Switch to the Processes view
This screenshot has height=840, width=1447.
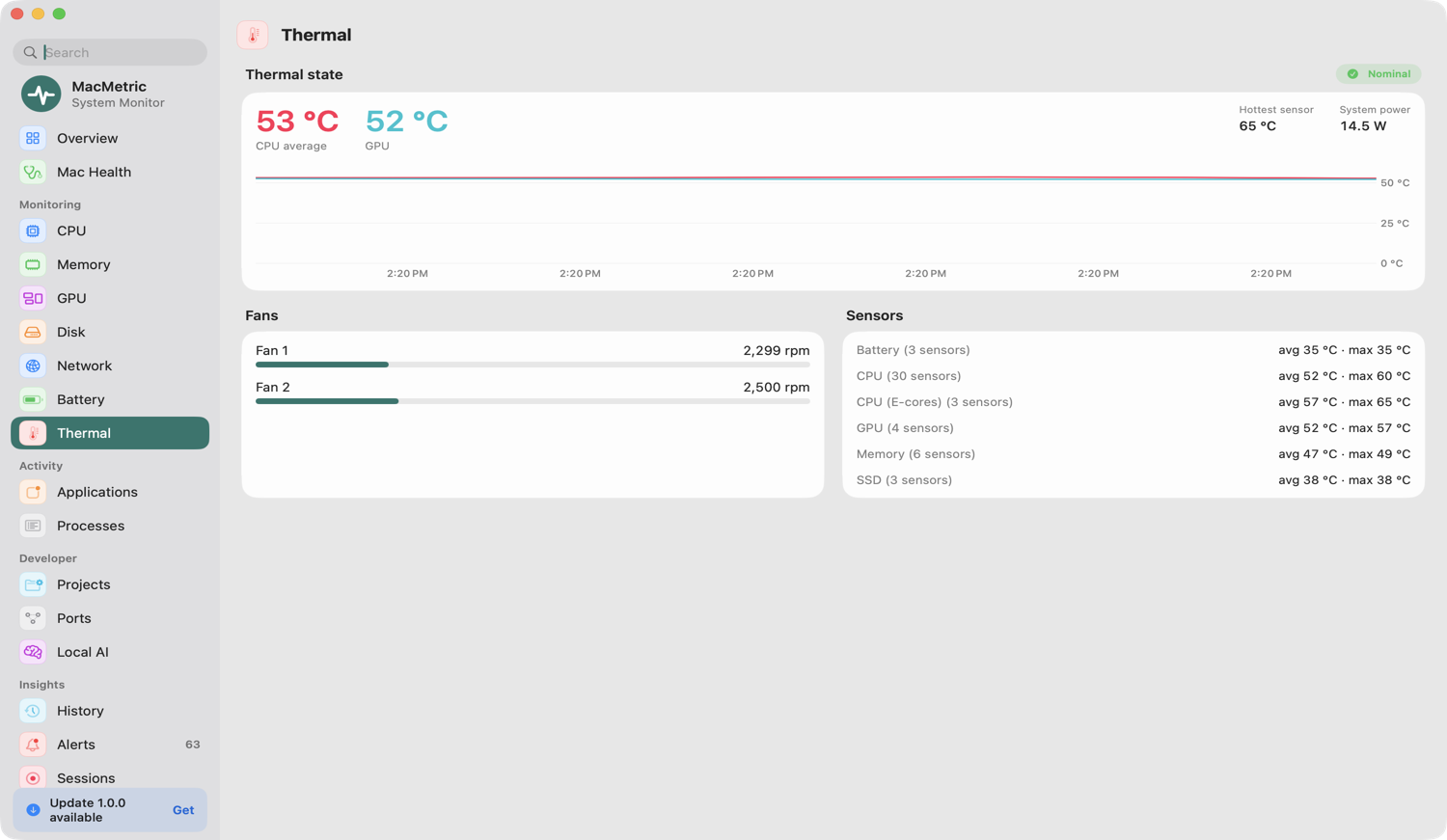click(x=110, y=527)
